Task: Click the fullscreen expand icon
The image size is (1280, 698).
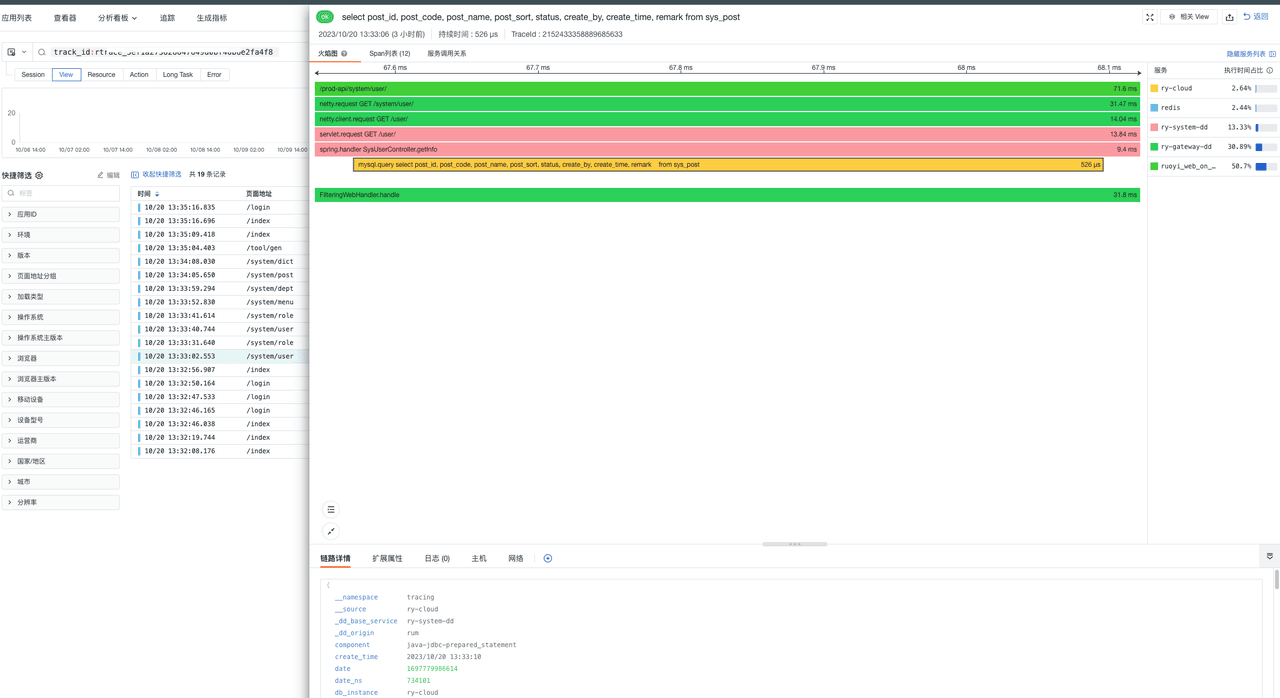Action: pyautogui.click(x=1150, y=17)
